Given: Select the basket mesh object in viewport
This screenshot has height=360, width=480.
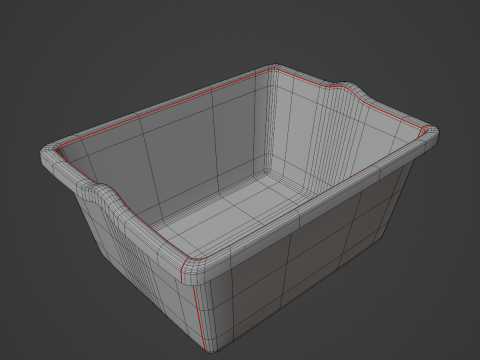Looking at the screenshot, I should click(239, 209).
